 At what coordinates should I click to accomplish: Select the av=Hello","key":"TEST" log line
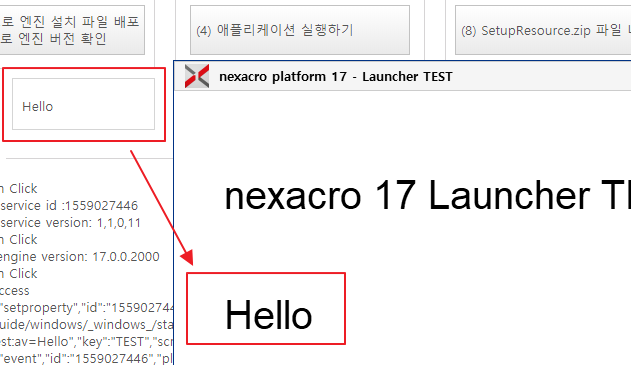87,342
